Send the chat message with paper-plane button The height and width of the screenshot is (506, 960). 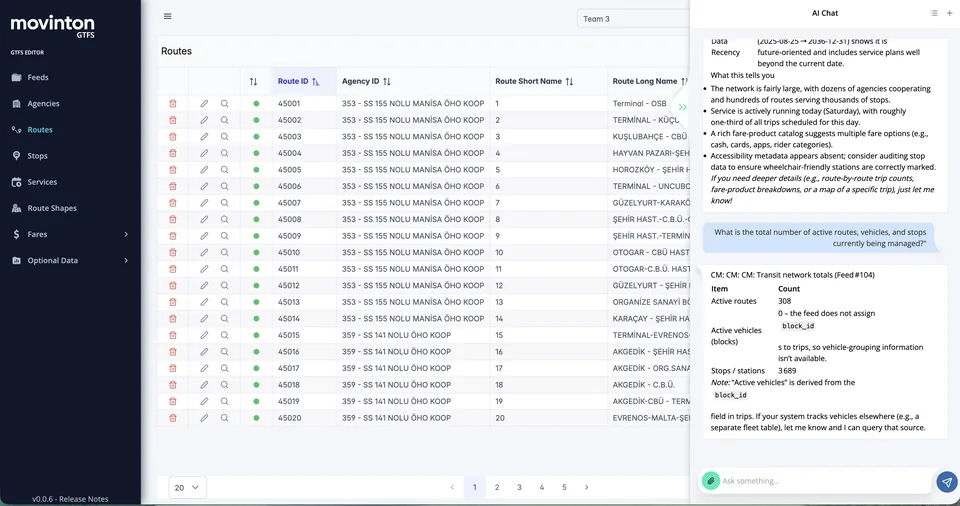point(947,482)
